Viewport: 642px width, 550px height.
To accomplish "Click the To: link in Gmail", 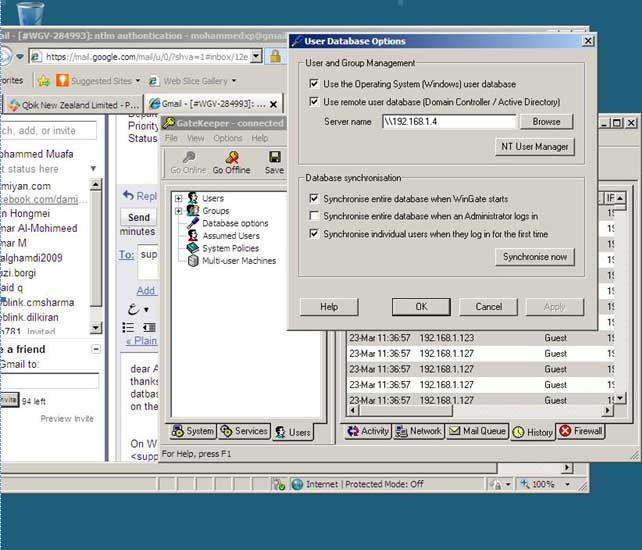I will coord(127,255).
